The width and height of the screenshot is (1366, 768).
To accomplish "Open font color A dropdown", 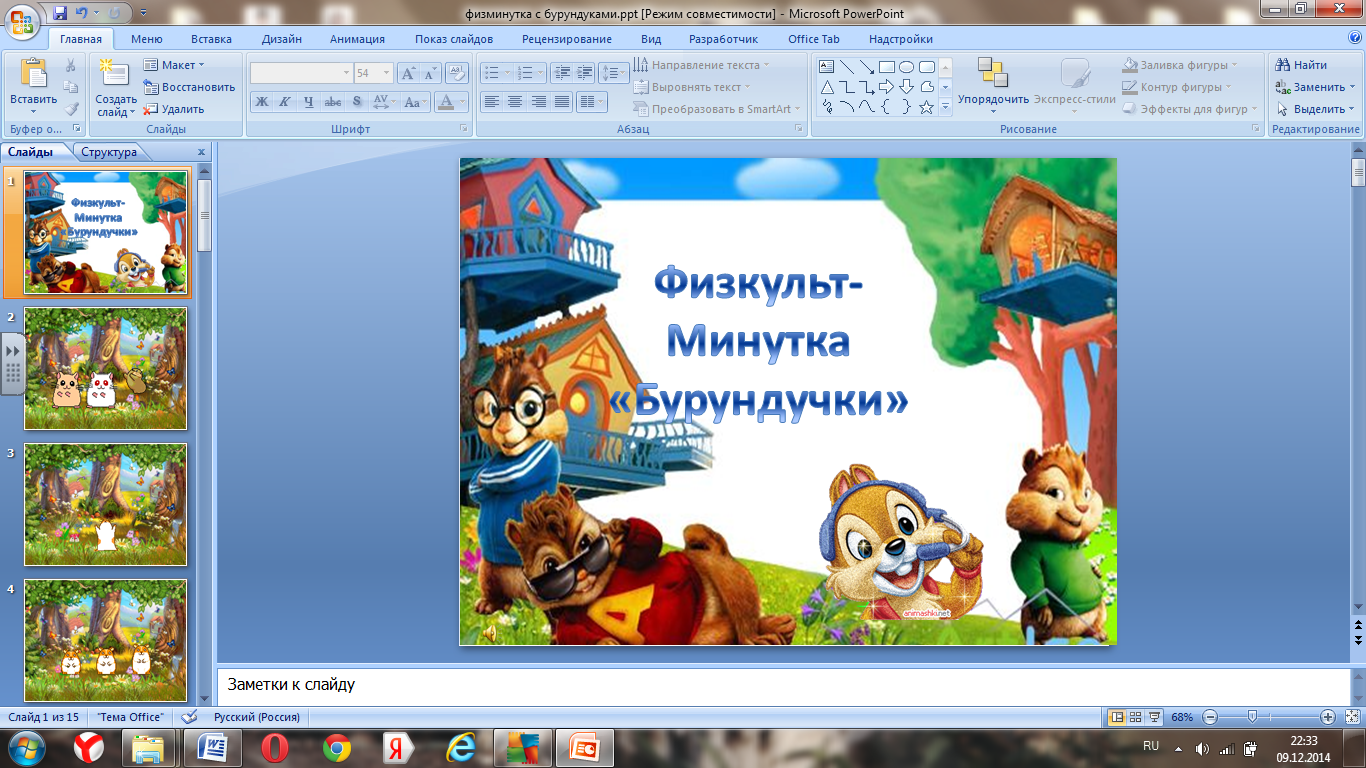I will coord(451,102).
